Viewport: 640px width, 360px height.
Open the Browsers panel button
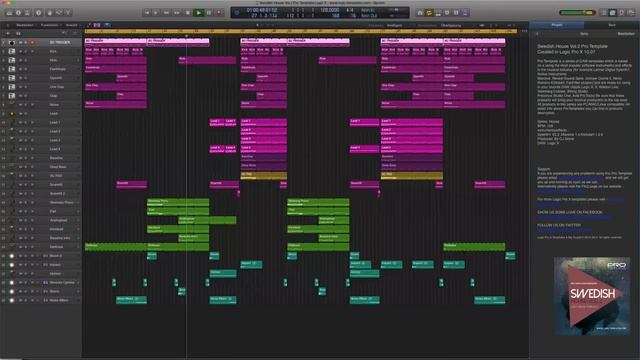click(631, 13)
